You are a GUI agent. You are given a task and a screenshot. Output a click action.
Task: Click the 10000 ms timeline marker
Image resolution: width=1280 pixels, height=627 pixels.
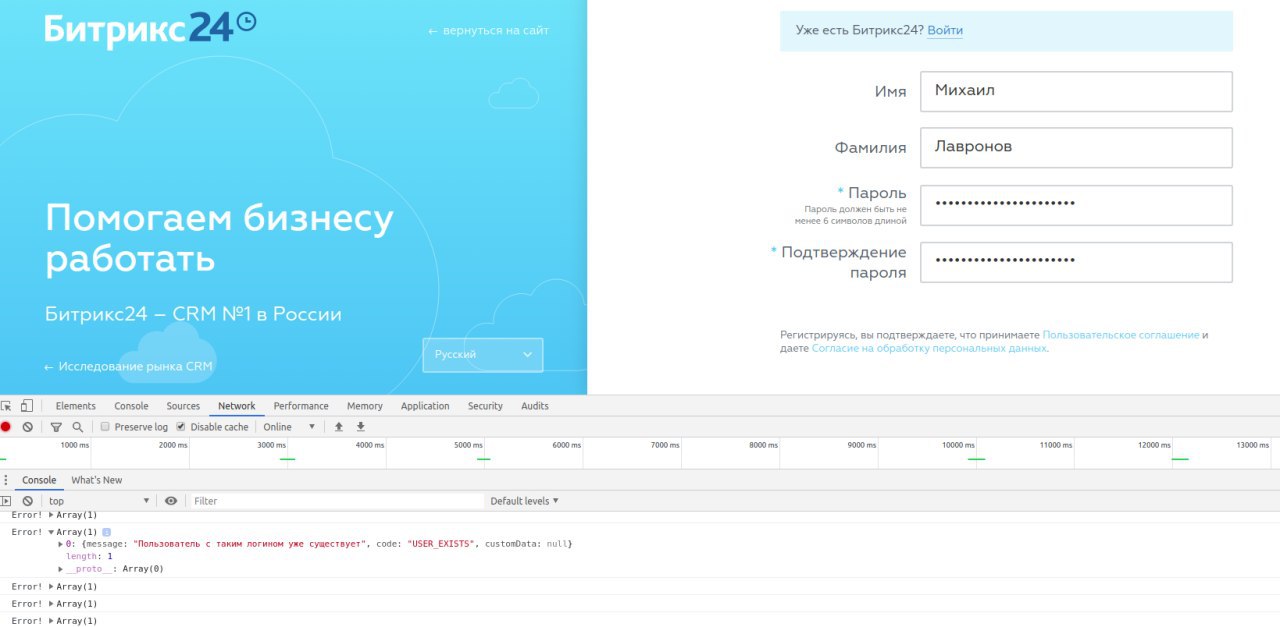point(958,445)
